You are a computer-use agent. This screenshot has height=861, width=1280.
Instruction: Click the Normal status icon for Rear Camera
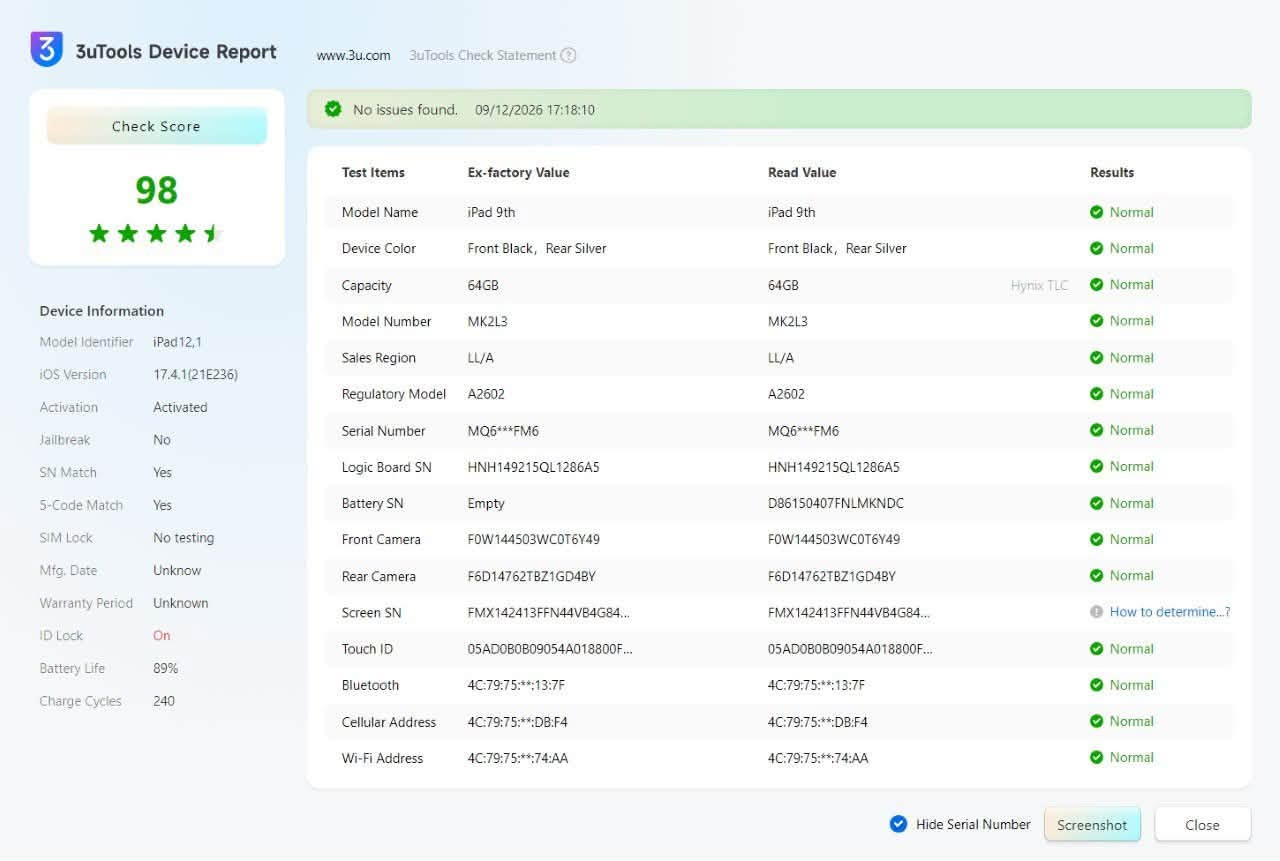[x=1097, y=576]
